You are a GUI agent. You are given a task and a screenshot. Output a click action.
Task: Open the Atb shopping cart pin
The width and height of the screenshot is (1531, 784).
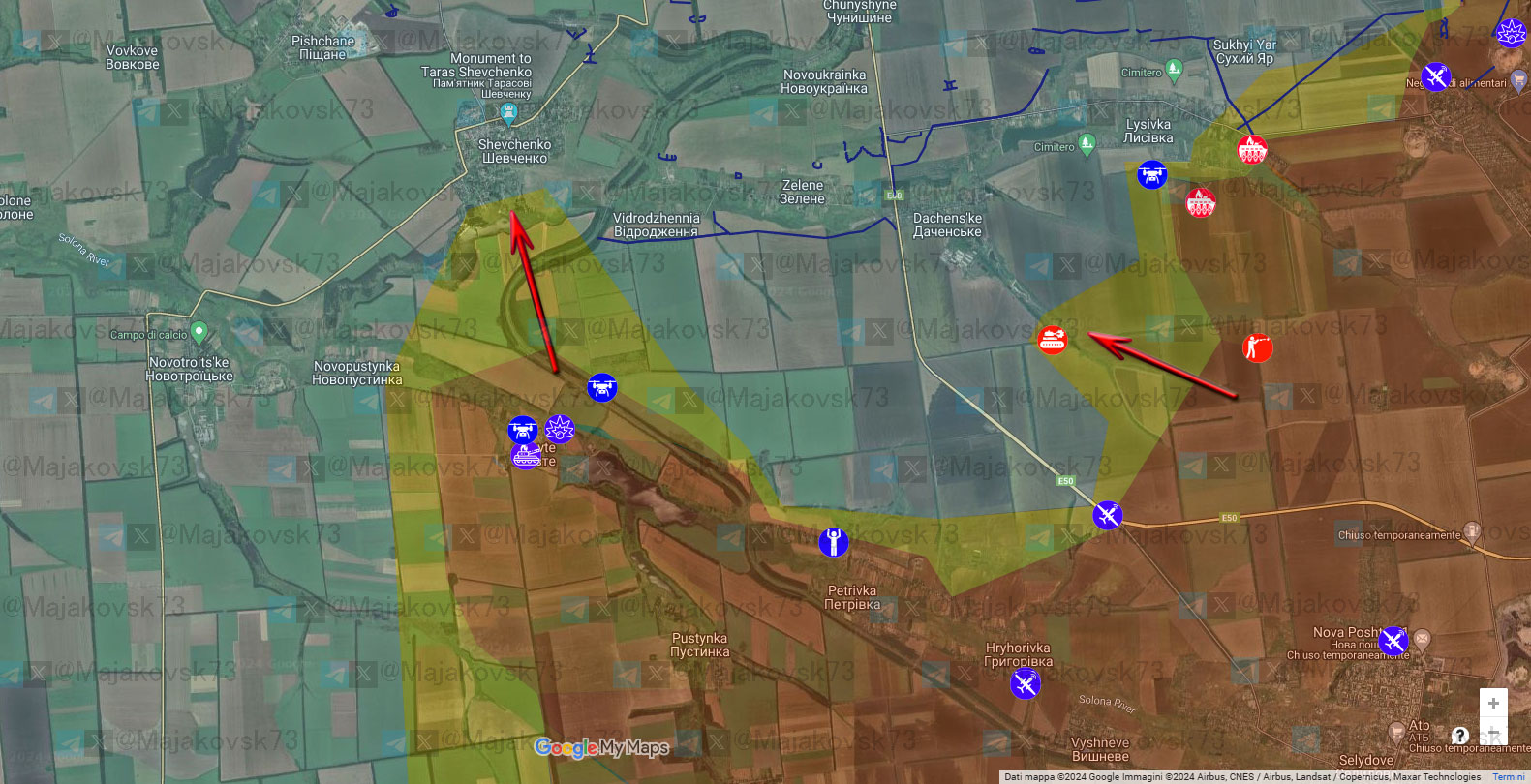click(1396, 731)
